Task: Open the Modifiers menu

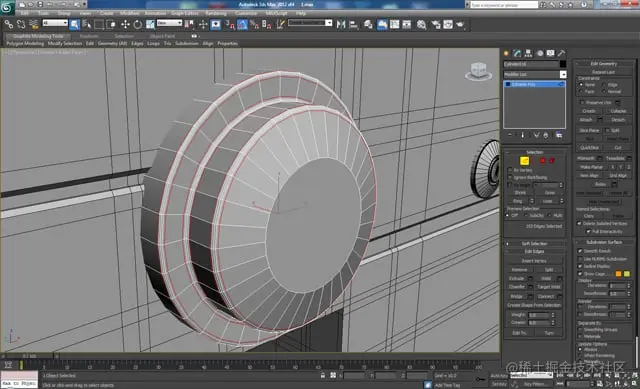Action: coord(130,13)
